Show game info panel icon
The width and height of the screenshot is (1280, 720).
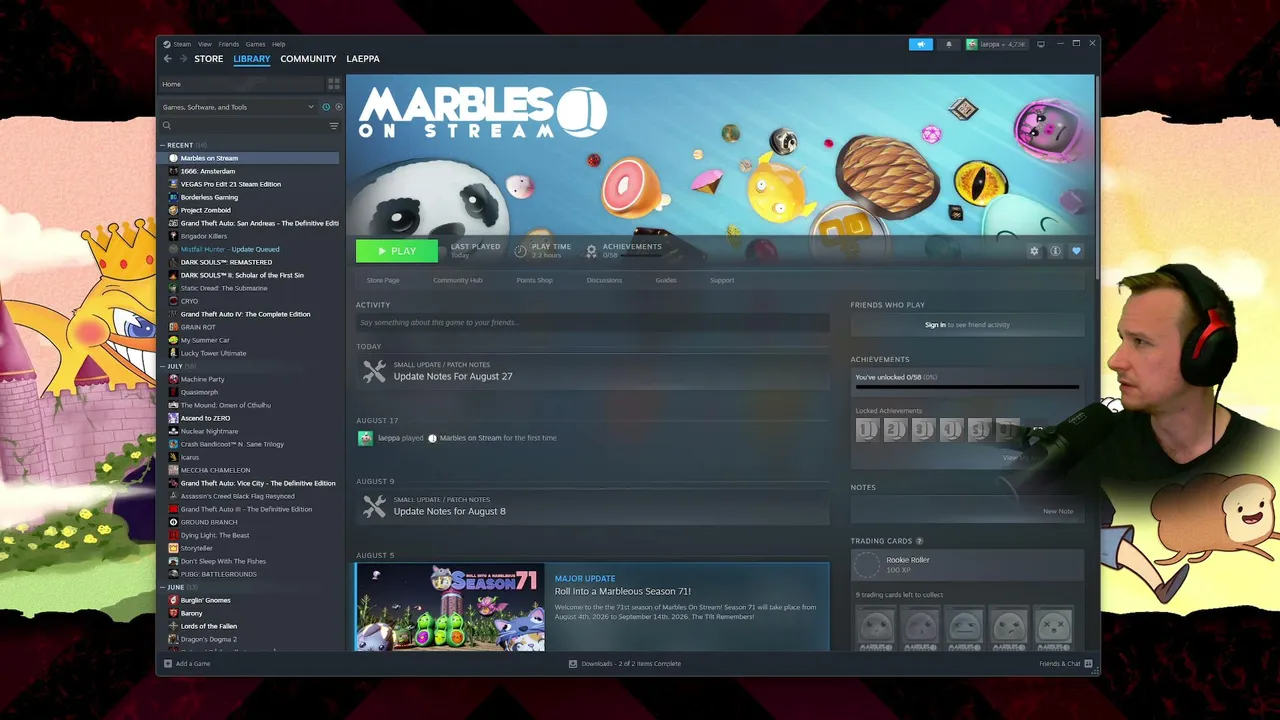(1055, 251)
